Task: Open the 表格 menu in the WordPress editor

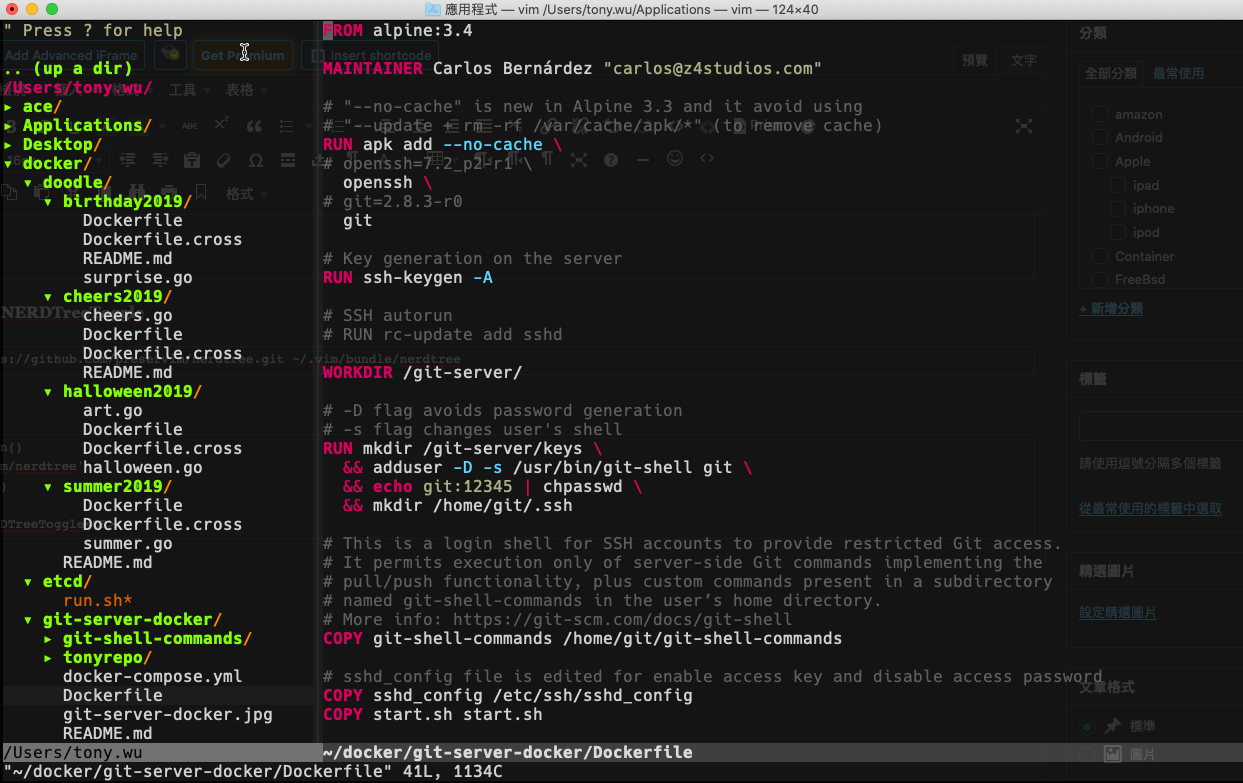Action: pyautogui.click(x=246, y=90)
